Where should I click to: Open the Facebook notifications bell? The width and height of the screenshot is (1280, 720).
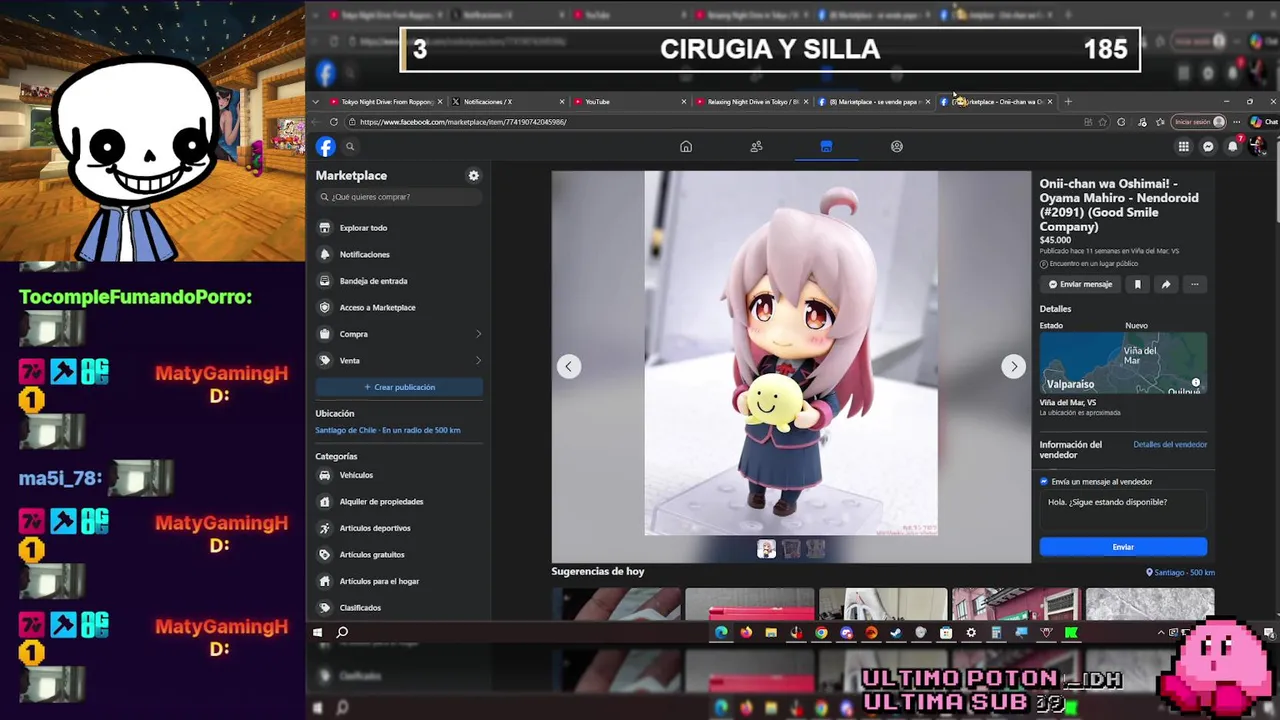1233,147
